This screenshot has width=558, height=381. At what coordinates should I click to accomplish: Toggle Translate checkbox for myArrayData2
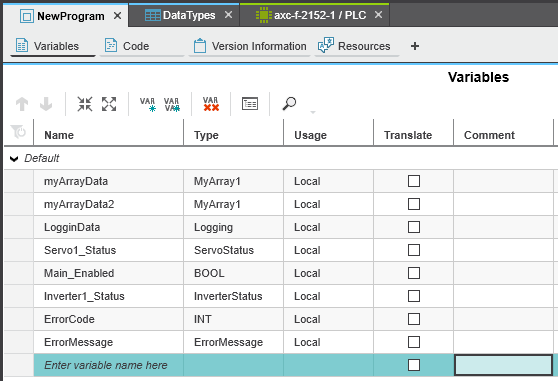tap(414, 204)
